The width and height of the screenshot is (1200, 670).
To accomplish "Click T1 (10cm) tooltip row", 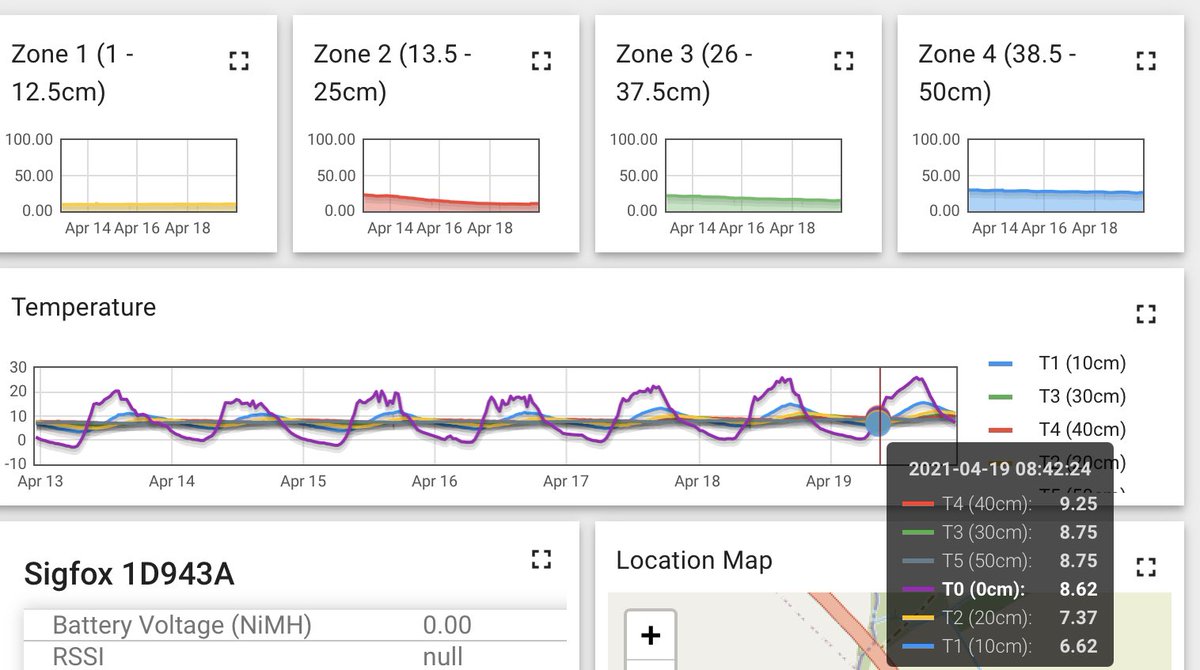I will click(x=1000, y=647).
